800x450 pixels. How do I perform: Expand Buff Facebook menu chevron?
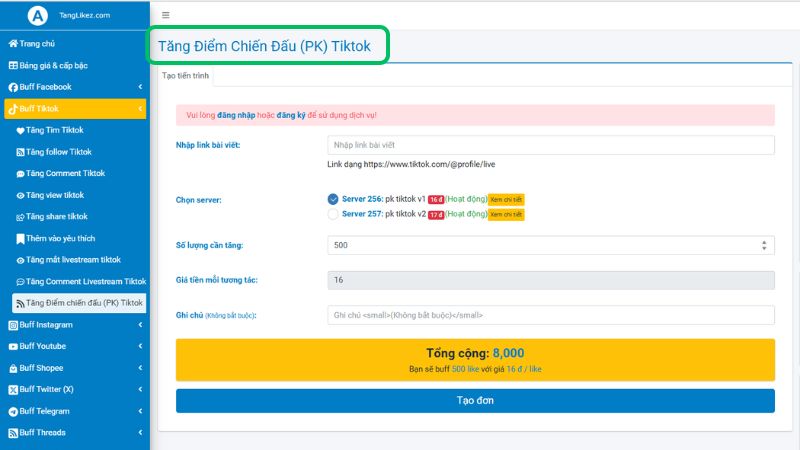(140, 87)
